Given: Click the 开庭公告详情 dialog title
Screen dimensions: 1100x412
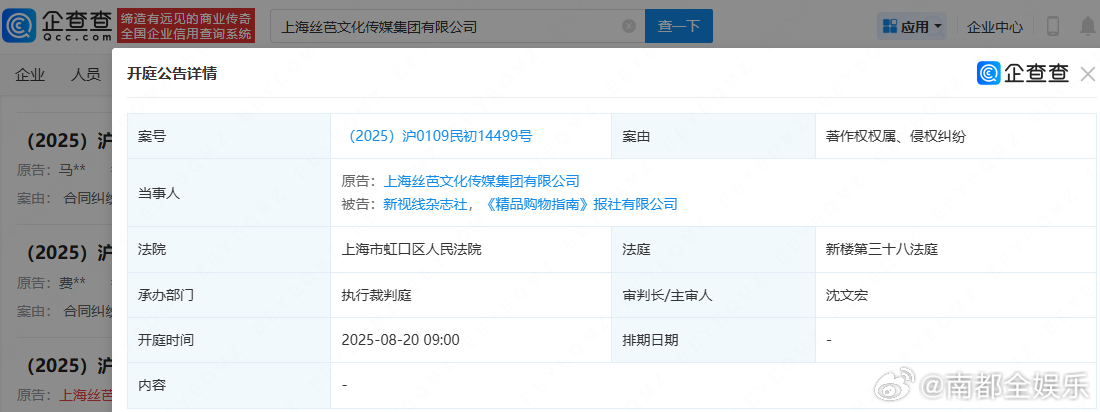Looking at the screenshot, I should 172,74.
